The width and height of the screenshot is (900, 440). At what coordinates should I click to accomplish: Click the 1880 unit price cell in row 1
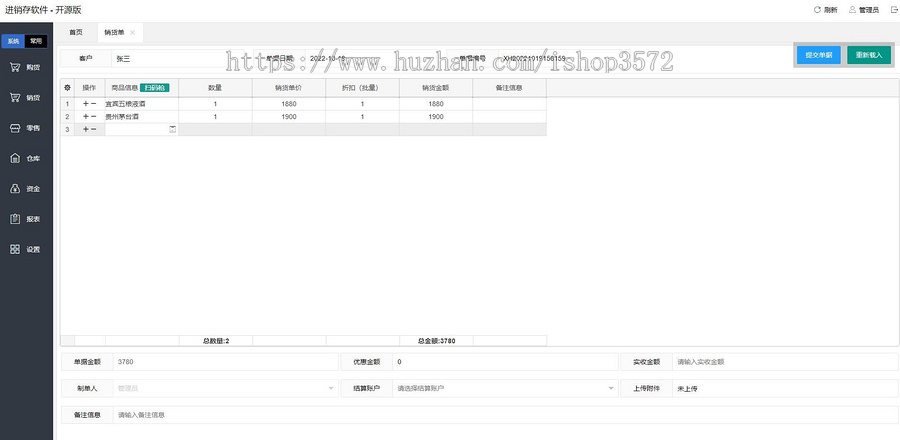click(x=289, y=104)
